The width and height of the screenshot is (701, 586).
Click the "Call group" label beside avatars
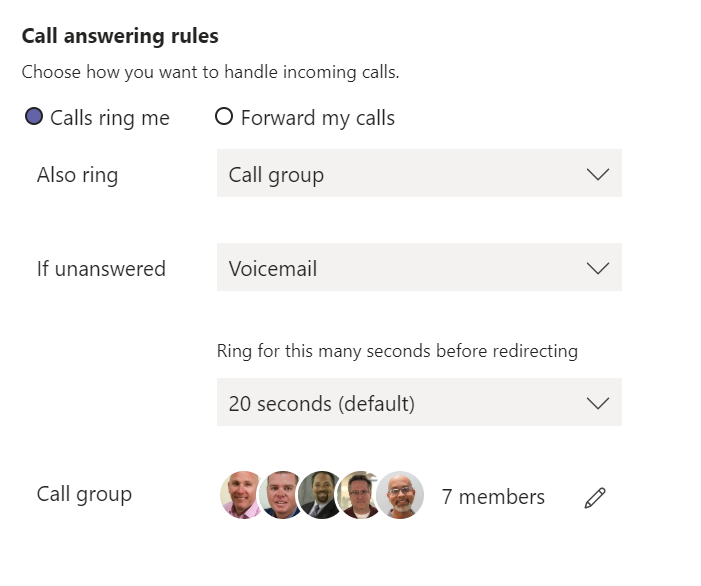tap(84, 494)
